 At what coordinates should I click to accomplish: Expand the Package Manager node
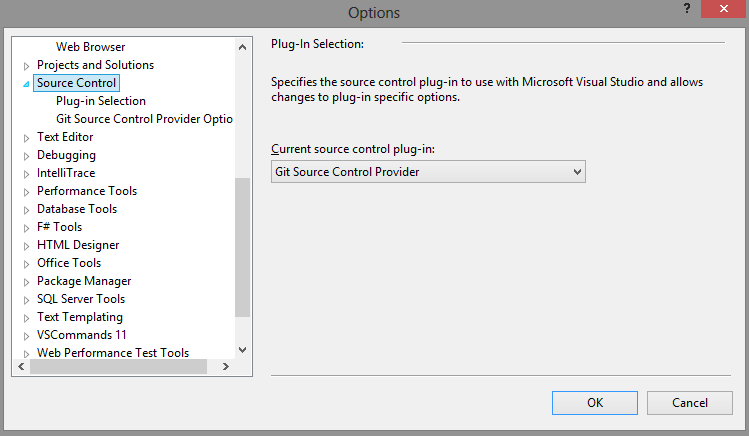(x=27, y=282)
